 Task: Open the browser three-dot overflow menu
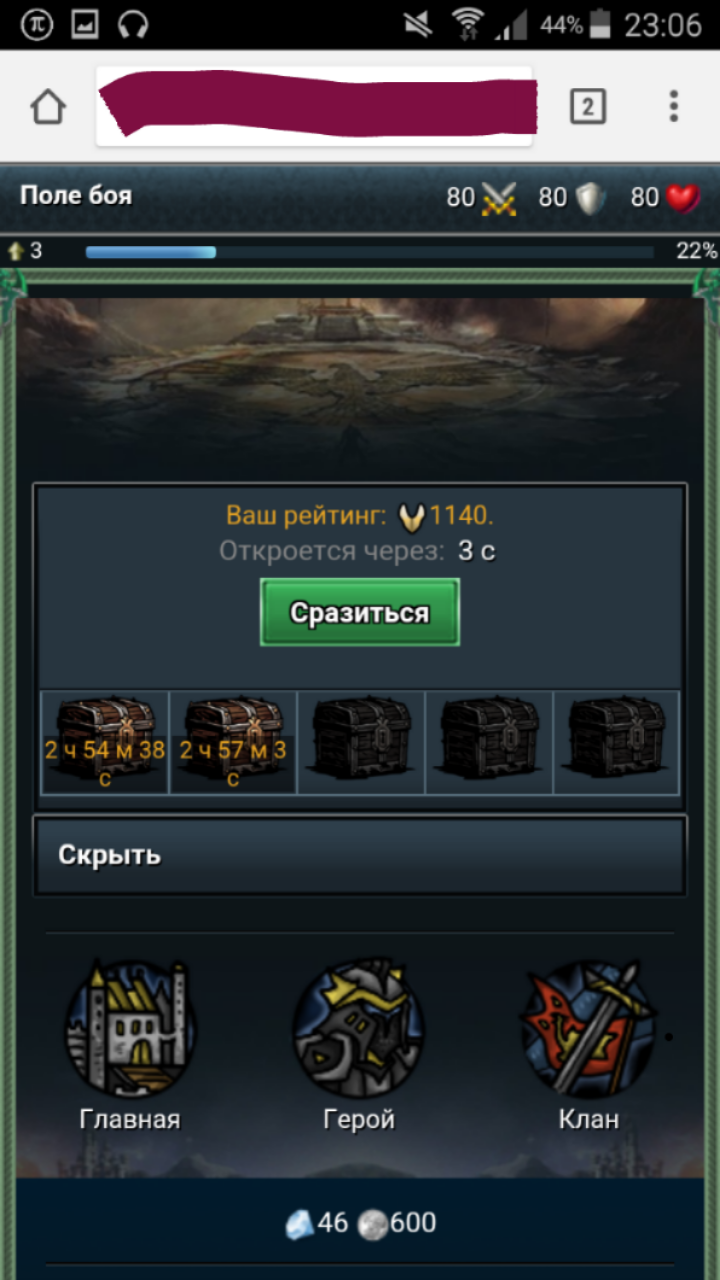tap(674, 106)
